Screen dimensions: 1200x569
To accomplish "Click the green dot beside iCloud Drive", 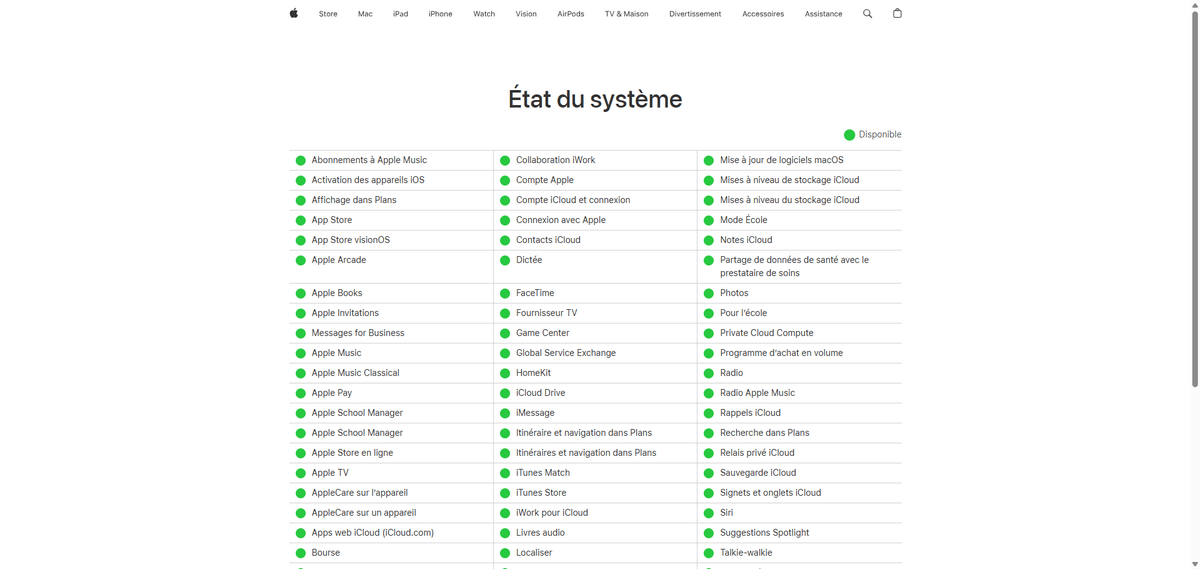I will pyautogui.click(x=505, y=394).
